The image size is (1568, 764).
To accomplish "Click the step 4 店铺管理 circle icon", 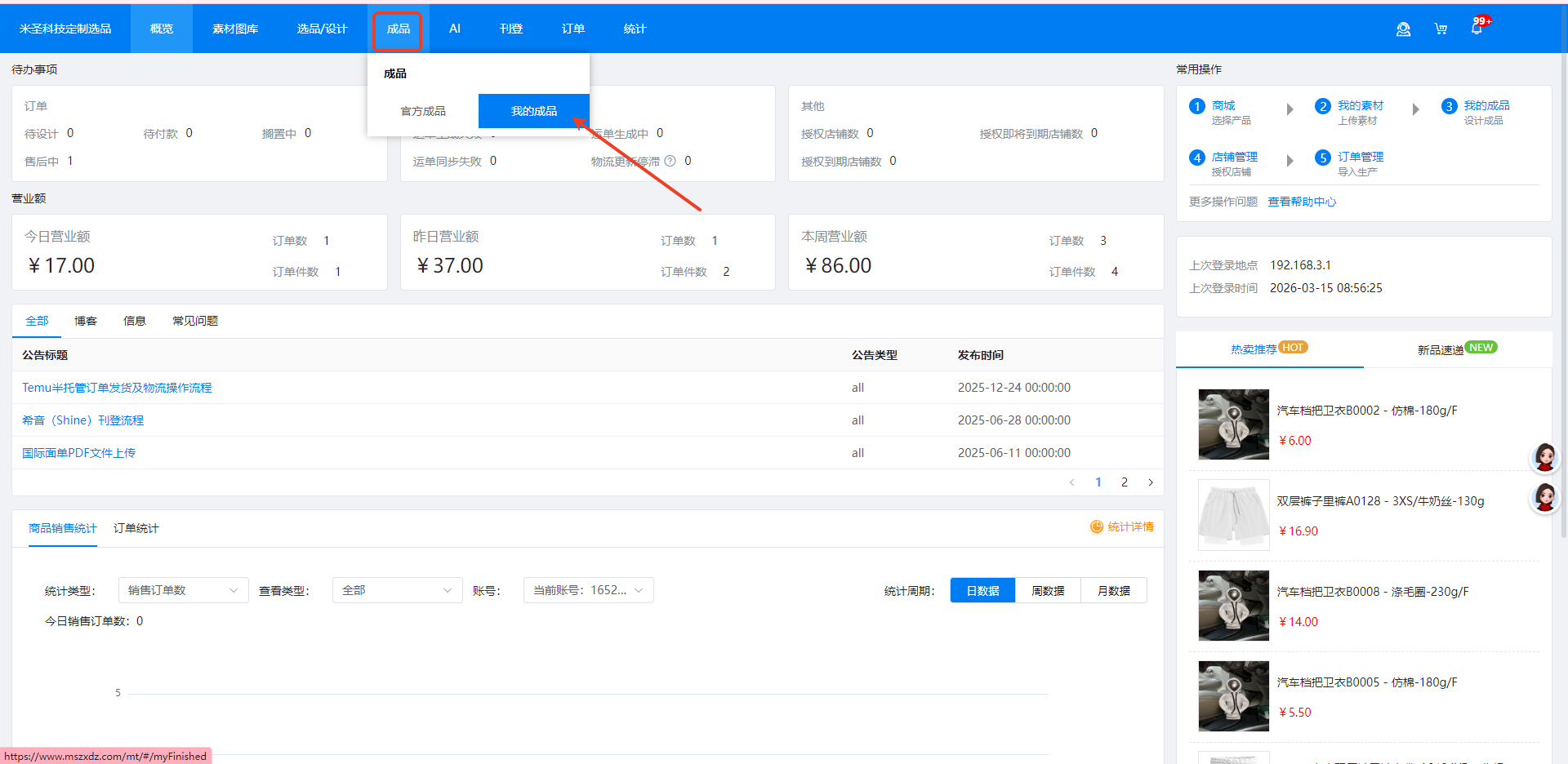I will (x=1197, y=158).
